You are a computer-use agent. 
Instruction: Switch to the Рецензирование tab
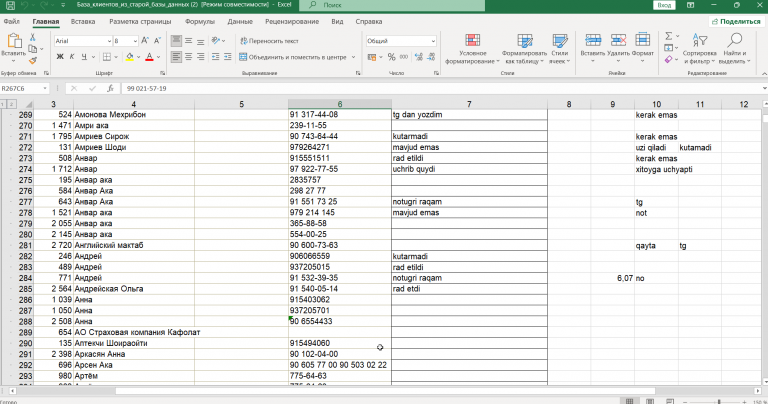[292, 22]
